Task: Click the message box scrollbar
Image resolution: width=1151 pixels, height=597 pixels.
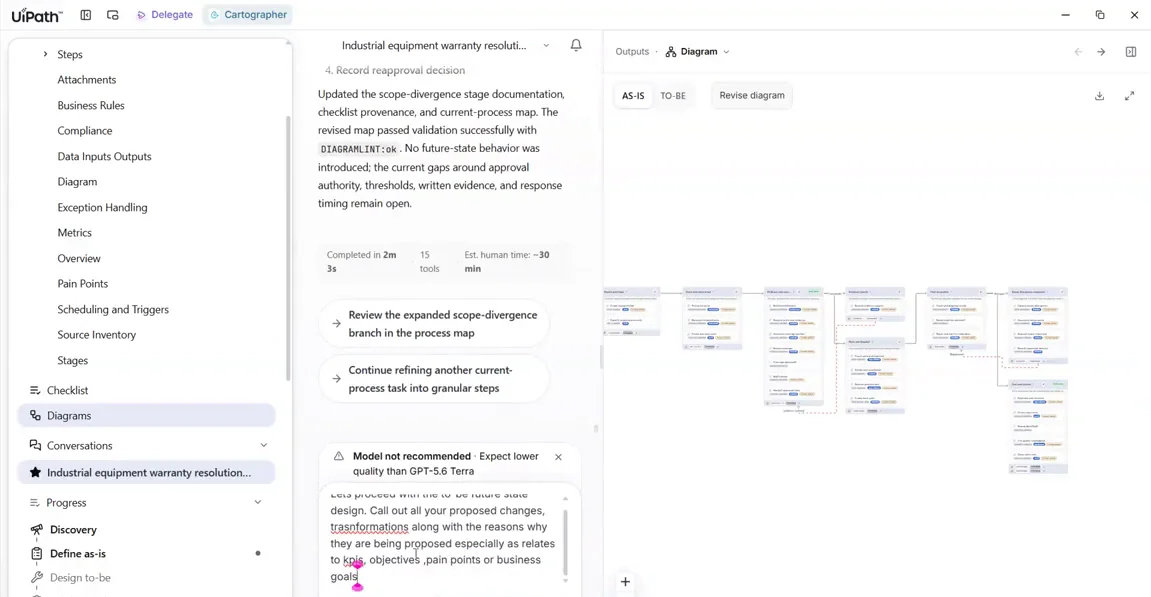Action: [565, 542]
